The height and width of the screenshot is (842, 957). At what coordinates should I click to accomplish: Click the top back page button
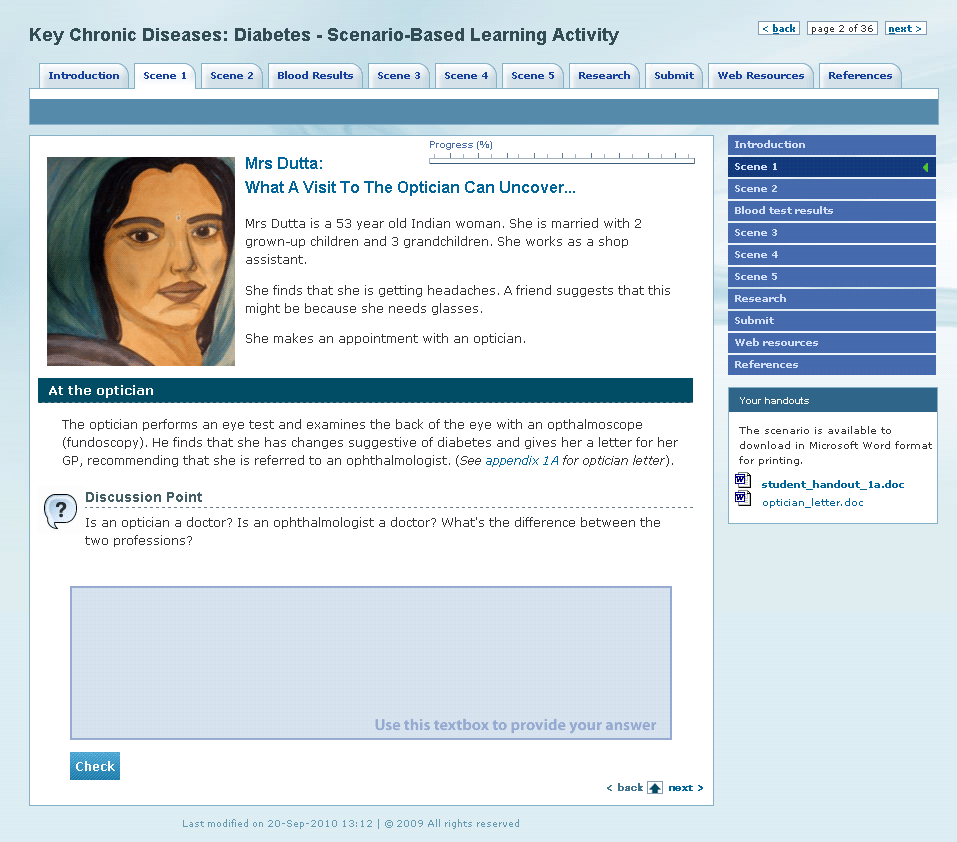pos(779,29)
